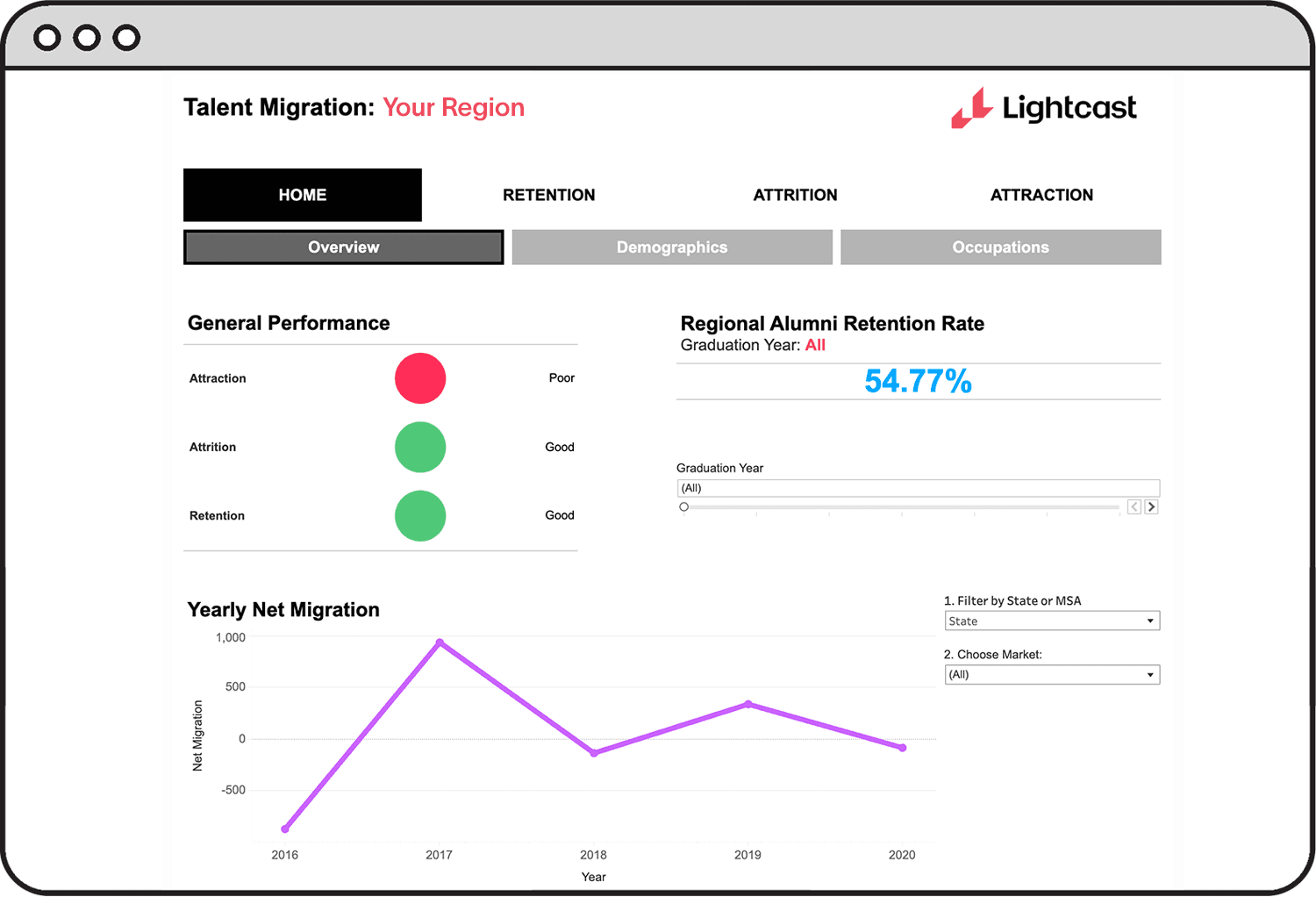The image size is (1316, 897).
Task: Switch to the Retention tab
Action: (549, 195)
